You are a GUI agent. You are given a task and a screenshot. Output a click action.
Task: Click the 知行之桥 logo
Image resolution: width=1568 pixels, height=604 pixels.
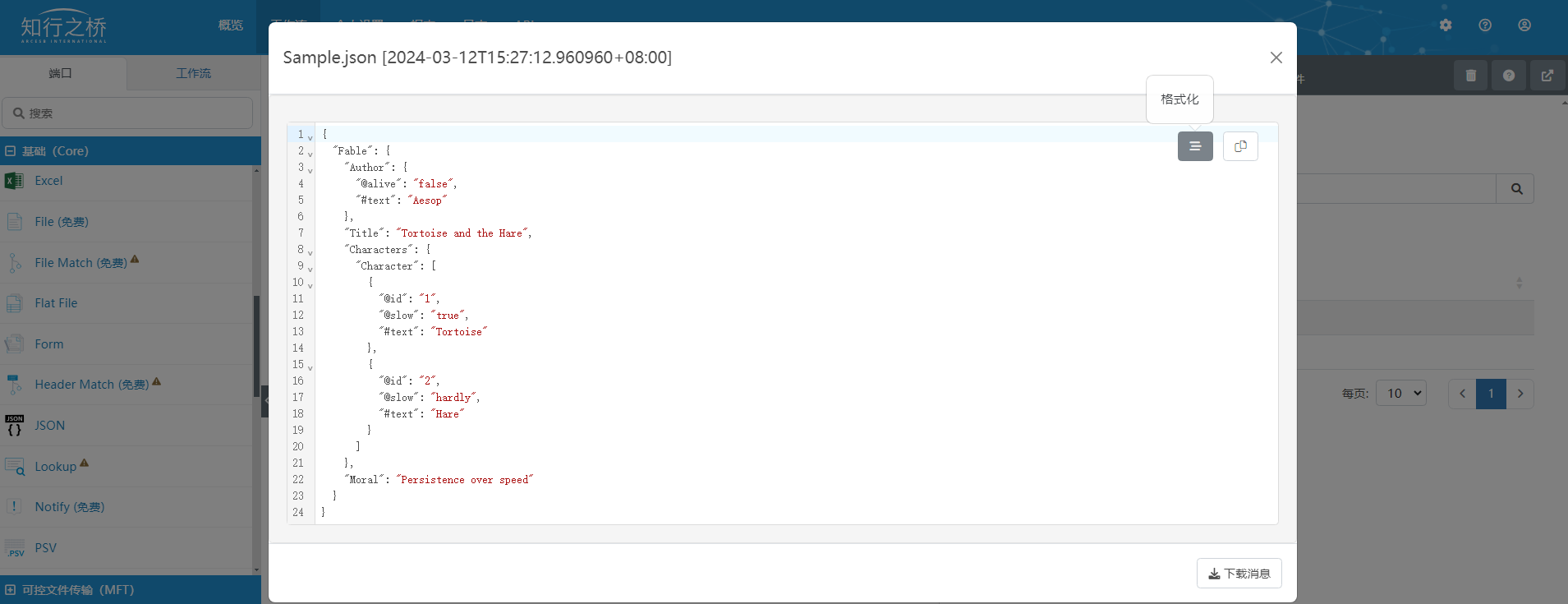[x=64, y=27]
